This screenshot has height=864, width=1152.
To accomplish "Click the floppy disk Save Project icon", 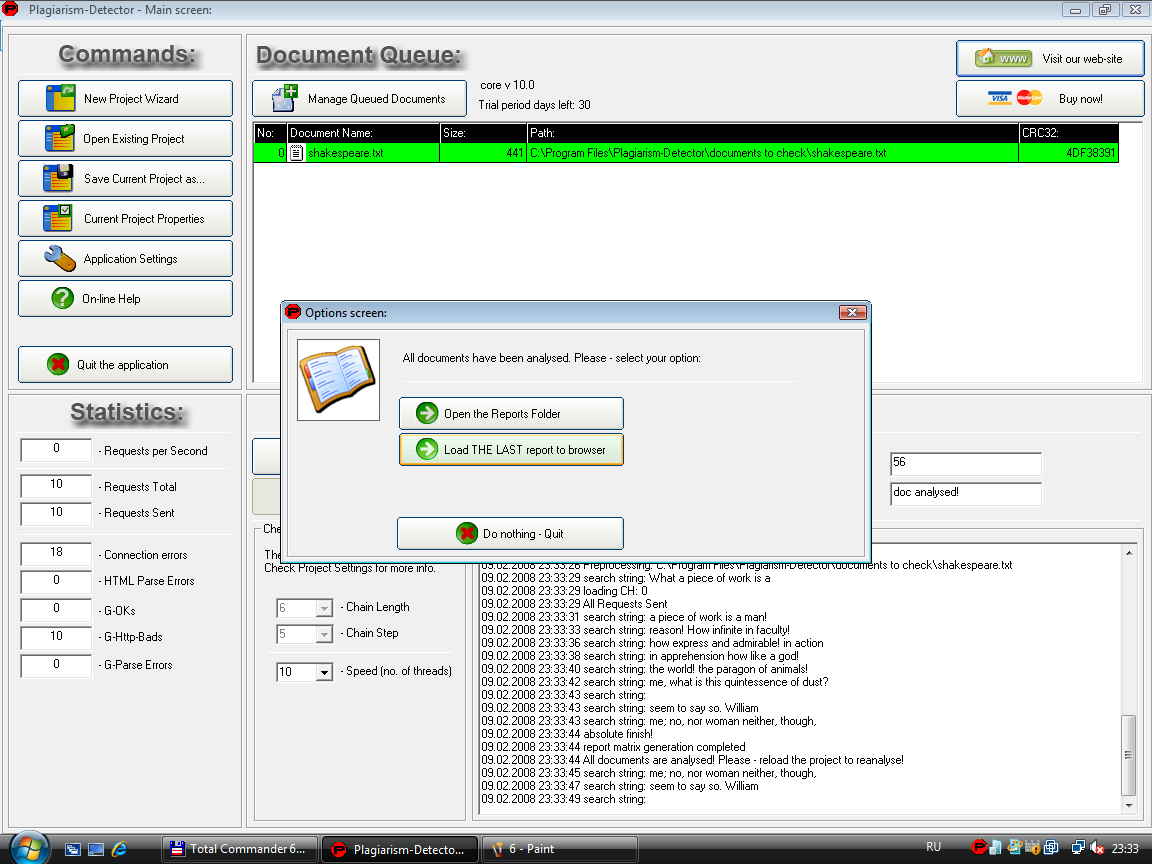I will tap(58, 179).
